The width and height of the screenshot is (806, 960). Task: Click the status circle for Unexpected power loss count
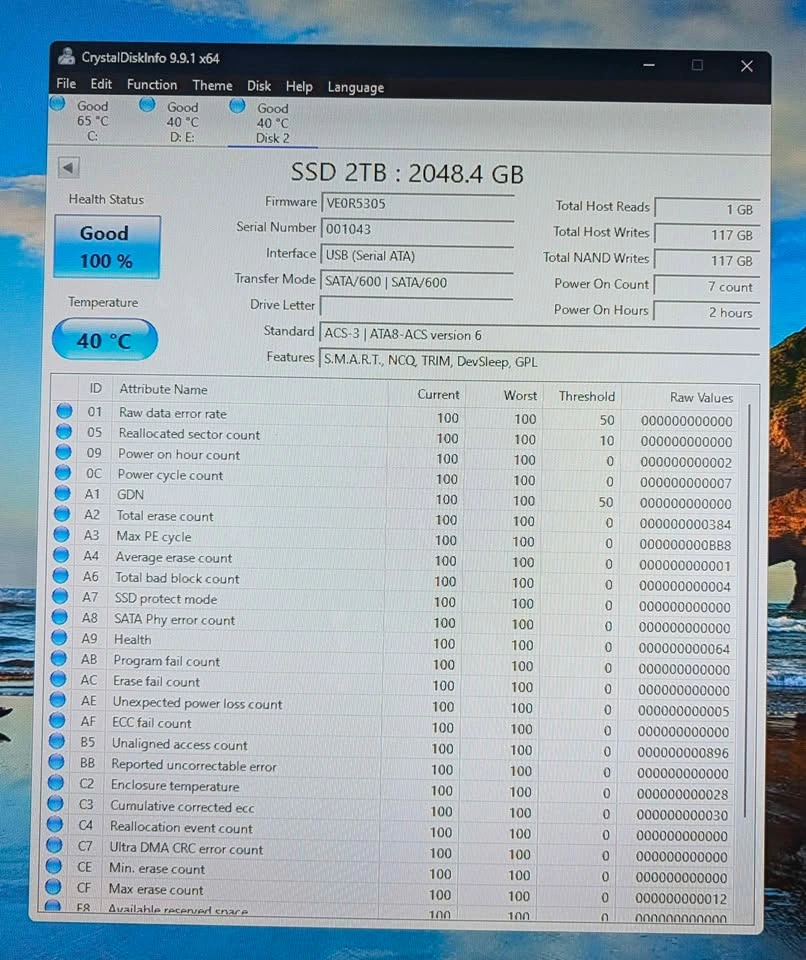[x=58, y=700]
